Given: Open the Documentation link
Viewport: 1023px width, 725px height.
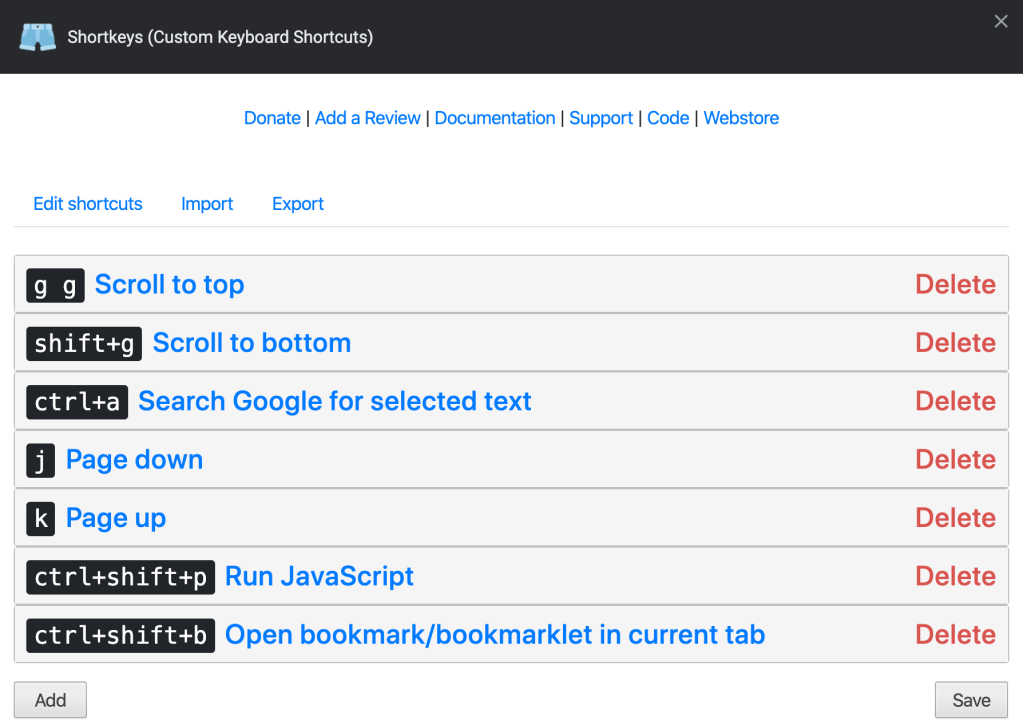Looking at the screenshot, I should click(494, 118).
